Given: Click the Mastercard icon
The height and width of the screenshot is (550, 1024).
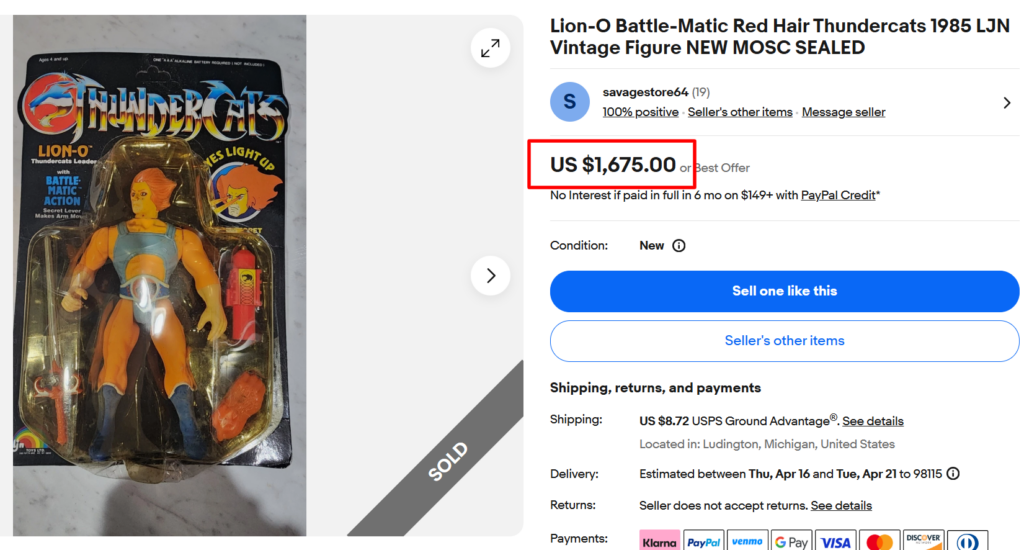Looking at the screenshot, I should tap(880, 541).
